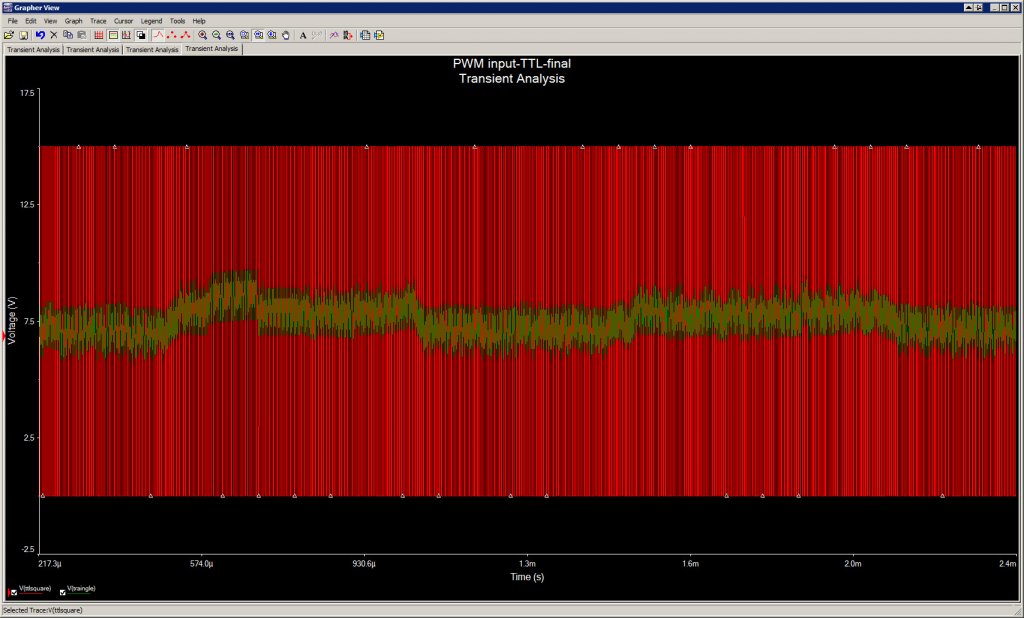Click the 217.3µ time axis value

pos(50,564)
